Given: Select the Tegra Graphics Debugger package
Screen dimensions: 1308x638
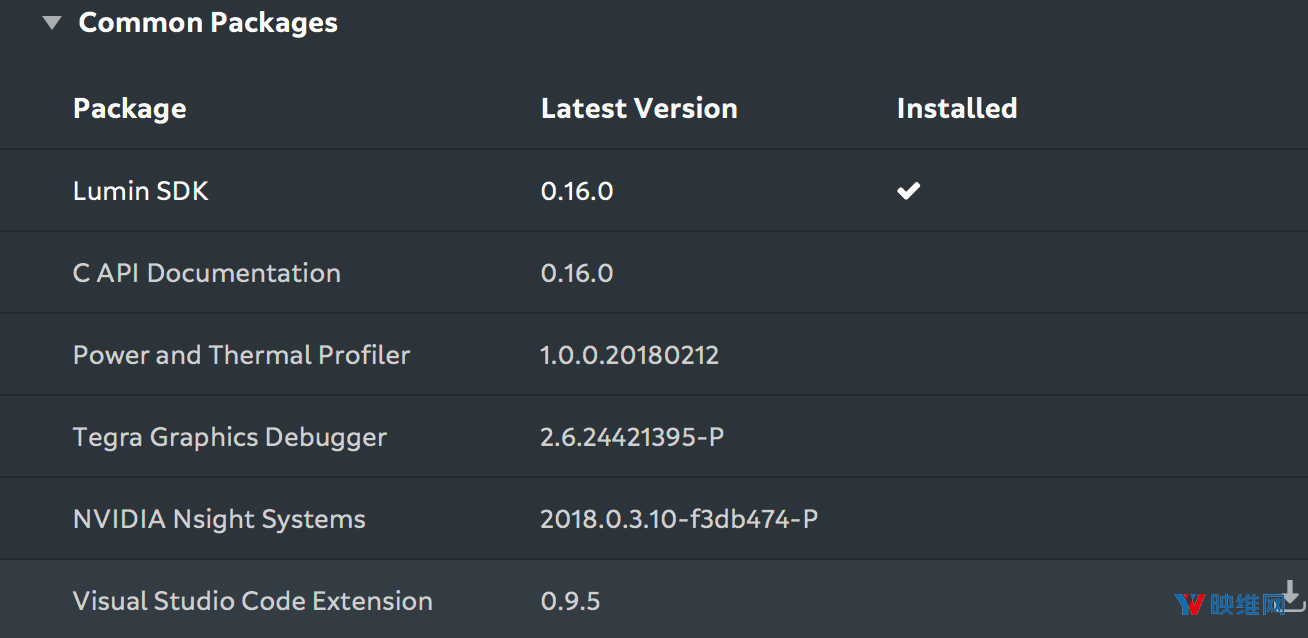Looking at the screenshot, I should coord(230,437).
